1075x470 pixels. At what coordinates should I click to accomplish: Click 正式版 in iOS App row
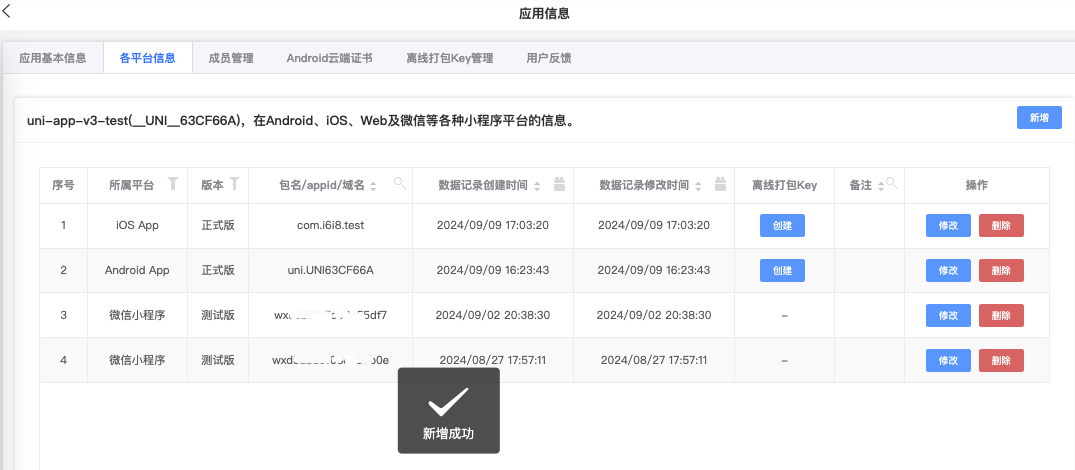pyautogui.click(x=218, y=225)
